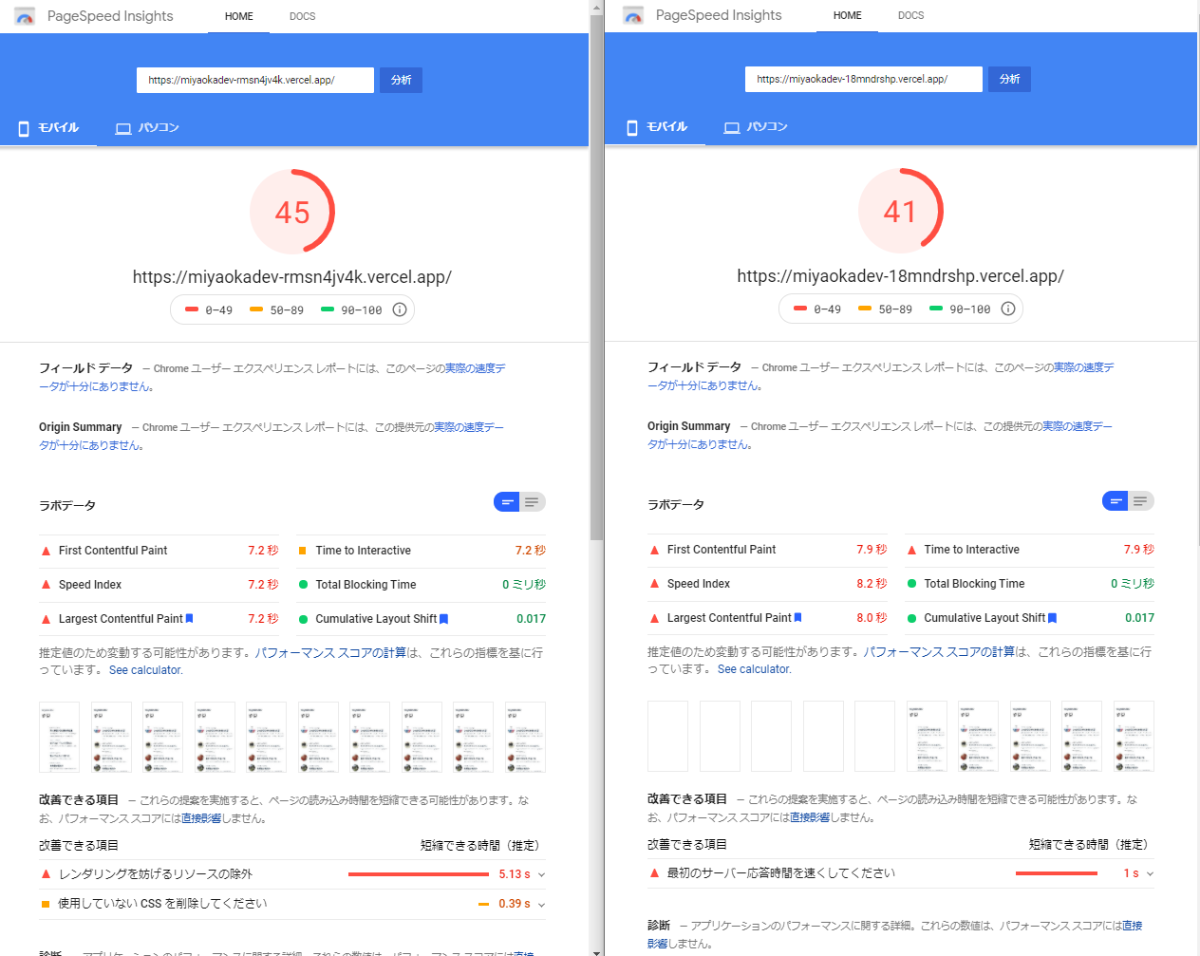The height and width of the screenshot is (956, 1200).
Task: Open the DOCS tab in left window
Action: (x=302, y=17)
